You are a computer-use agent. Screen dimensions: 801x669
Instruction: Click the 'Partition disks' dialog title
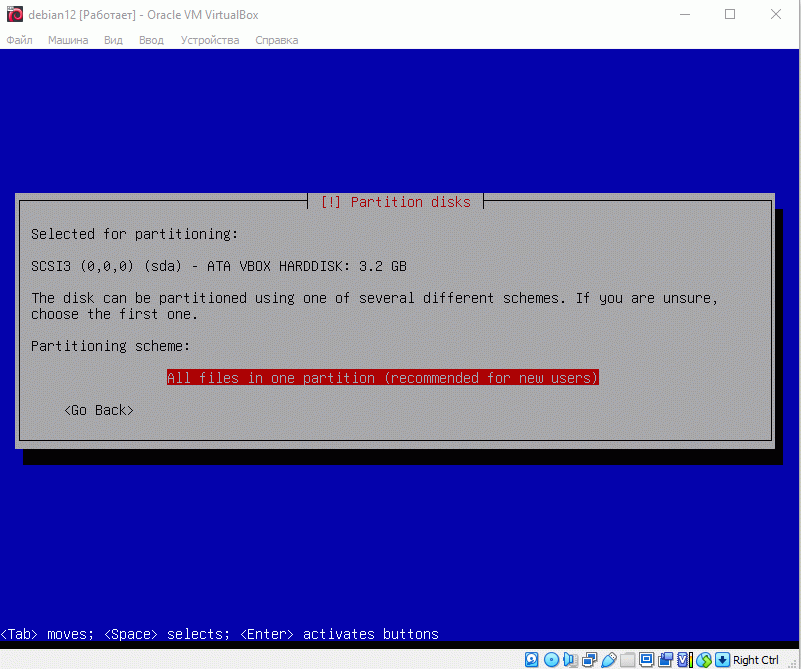395,202
